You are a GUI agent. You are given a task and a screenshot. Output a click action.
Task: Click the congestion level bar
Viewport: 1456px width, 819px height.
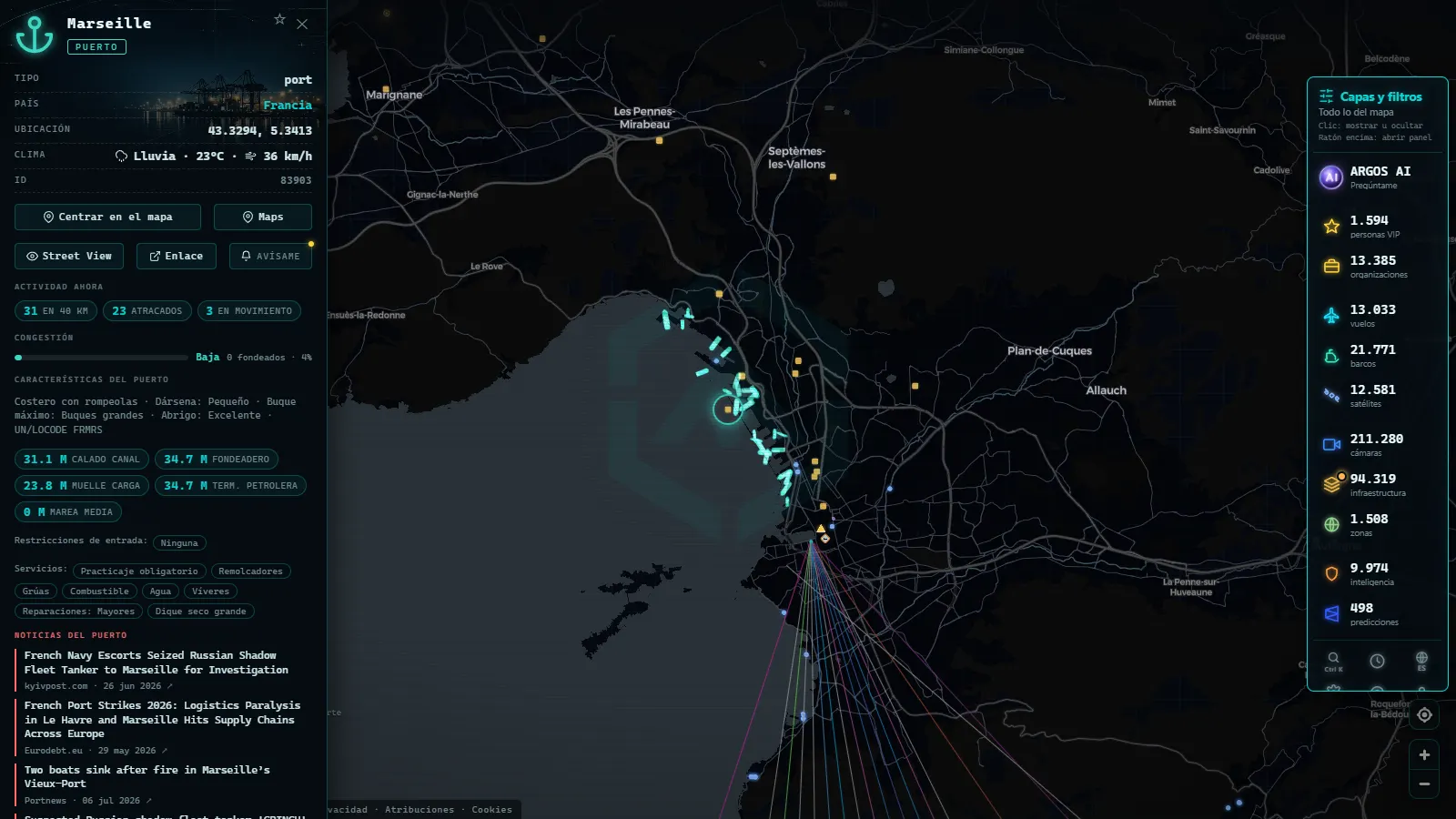pyautogui.click(x=101, y=358)
